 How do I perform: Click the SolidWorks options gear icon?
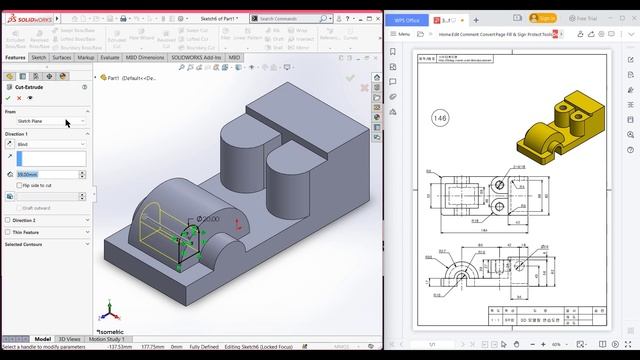click(x=180, y=18)
